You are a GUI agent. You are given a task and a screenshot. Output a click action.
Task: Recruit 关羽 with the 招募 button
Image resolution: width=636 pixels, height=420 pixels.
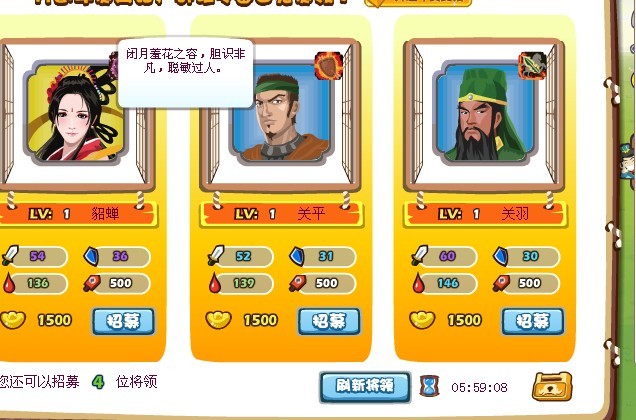[533, 321]
